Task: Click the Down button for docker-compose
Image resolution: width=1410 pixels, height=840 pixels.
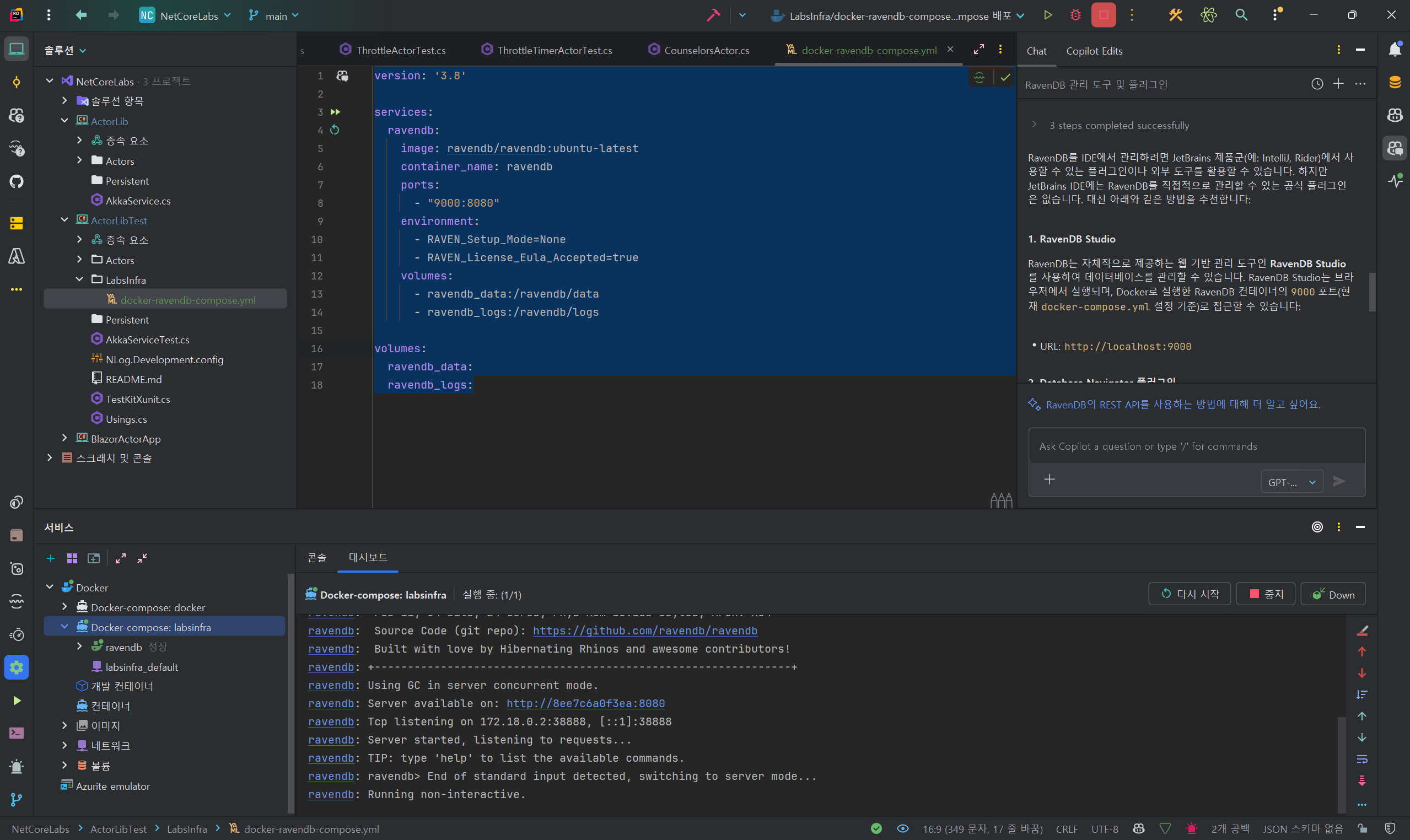Action: [x=1332, y=594]
